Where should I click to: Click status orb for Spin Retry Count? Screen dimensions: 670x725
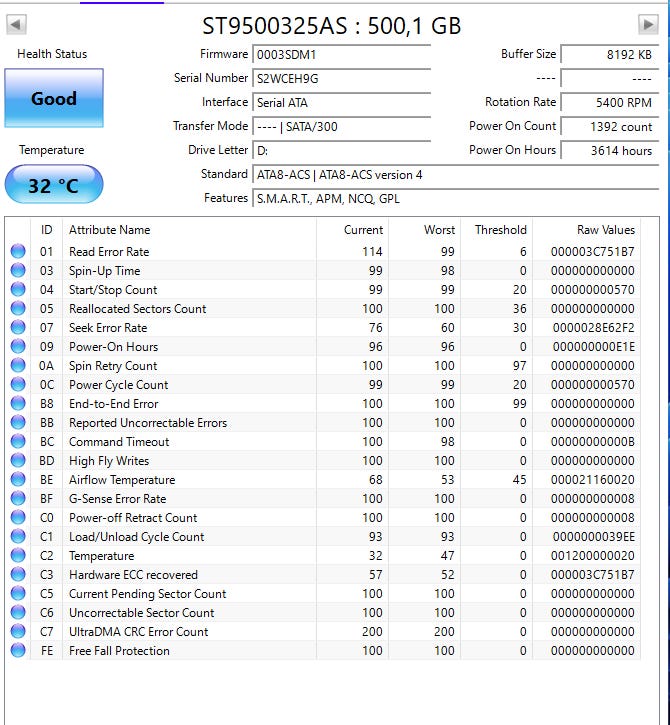point(18,365)
